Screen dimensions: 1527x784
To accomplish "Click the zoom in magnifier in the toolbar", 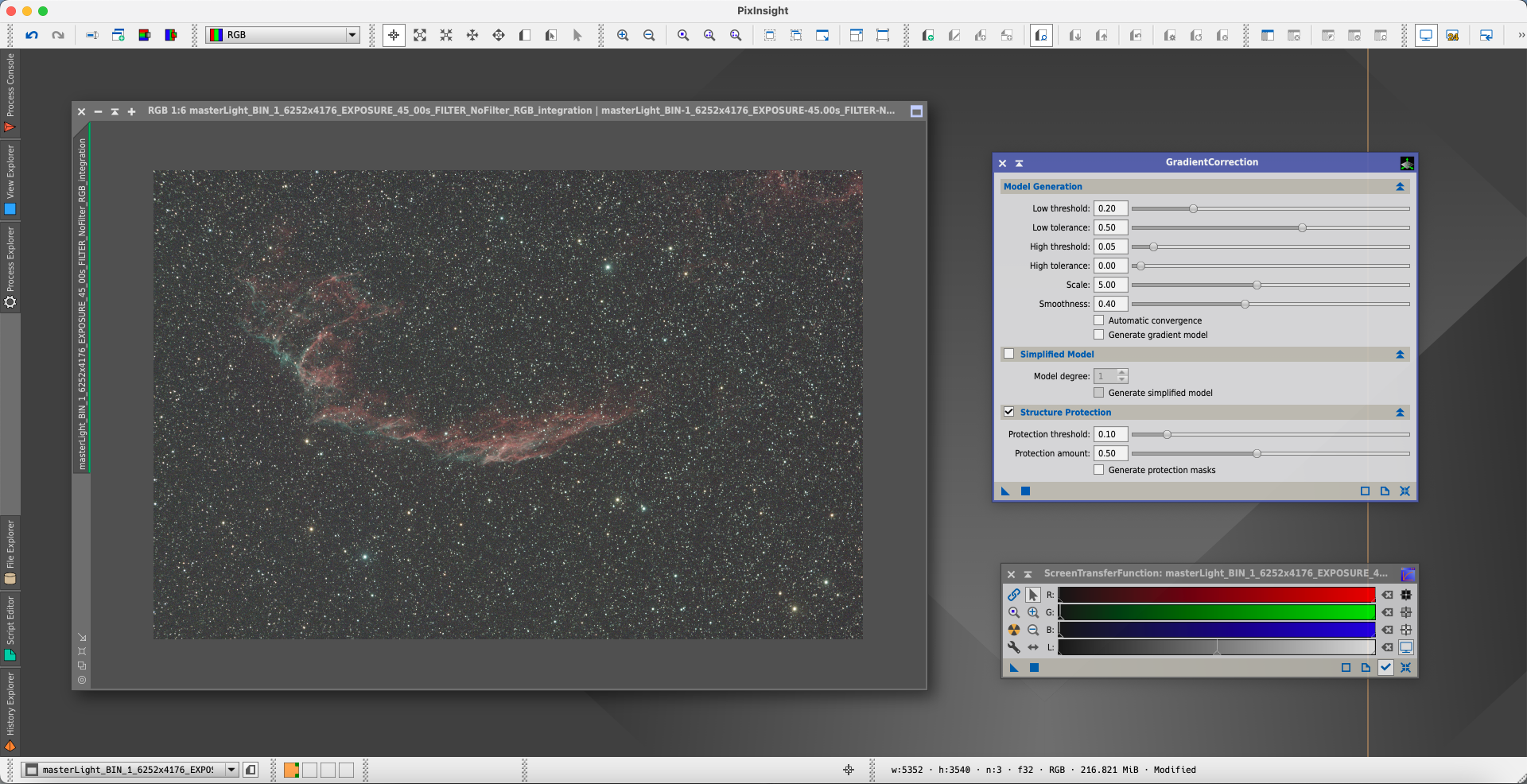I will 623,35.
